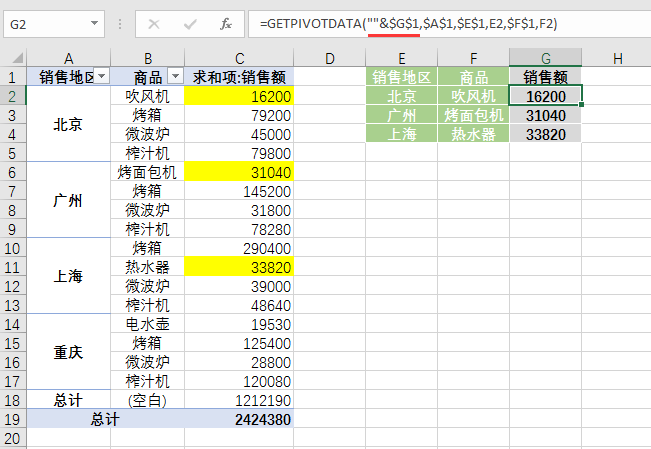
Task: Select the 北京 region cell in column A
Action: [x=69, y=124]
